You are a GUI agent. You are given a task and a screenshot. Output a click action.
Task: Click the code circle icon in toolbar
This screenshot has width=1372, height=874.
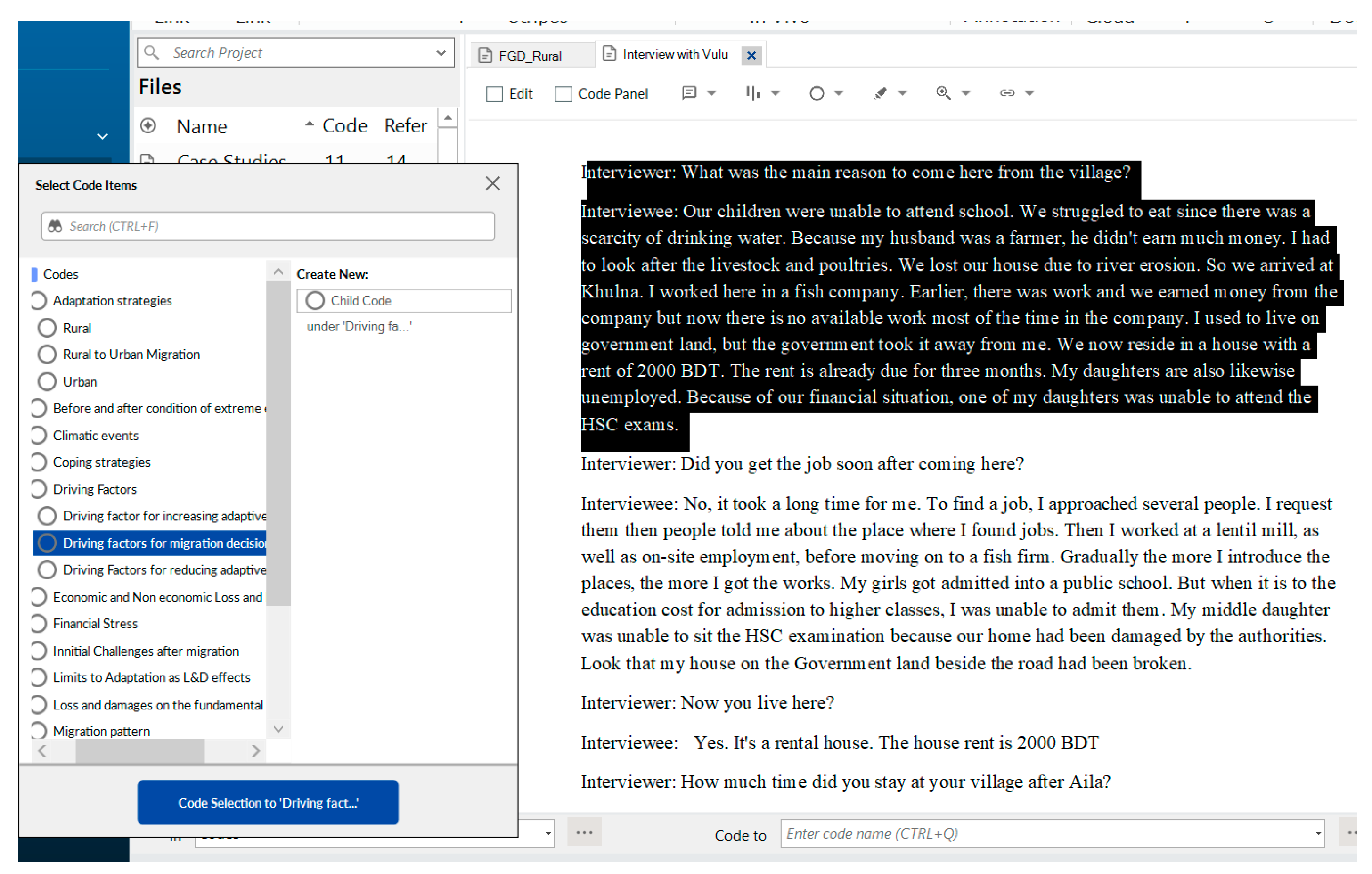[x=816, y=93]
